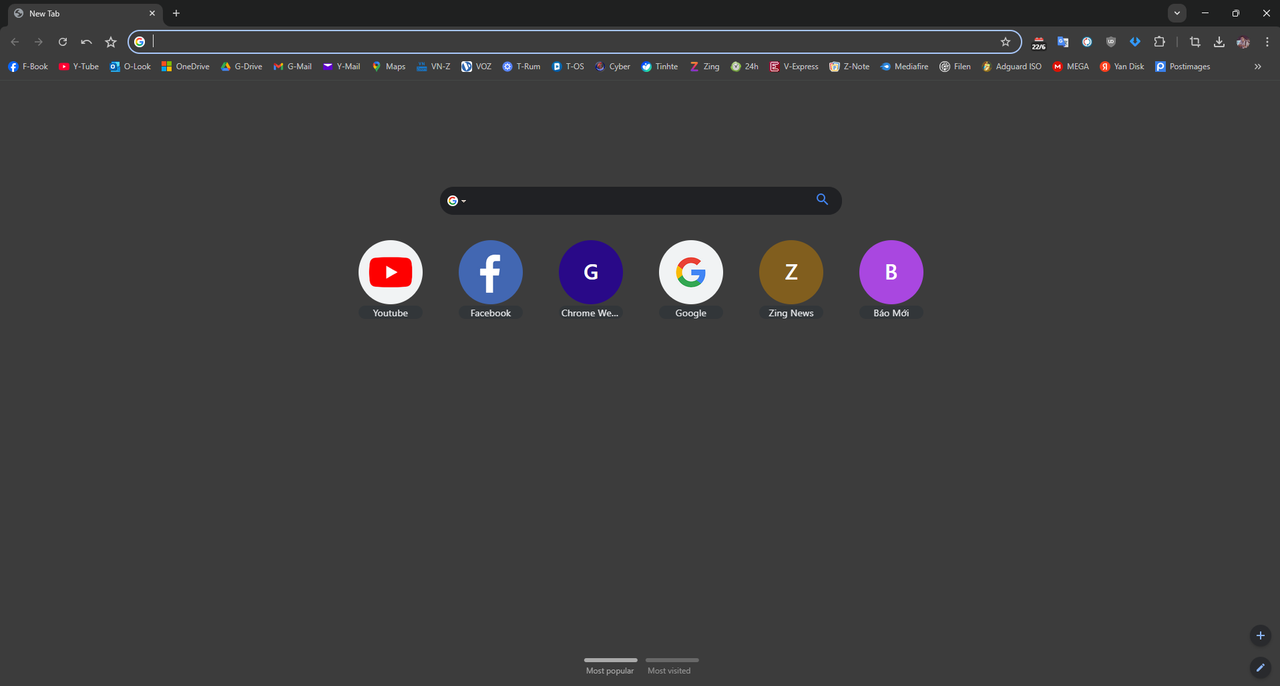Click the Google icon in address bar
Screen dimensions: 1280x686
(x=140, y=42)
